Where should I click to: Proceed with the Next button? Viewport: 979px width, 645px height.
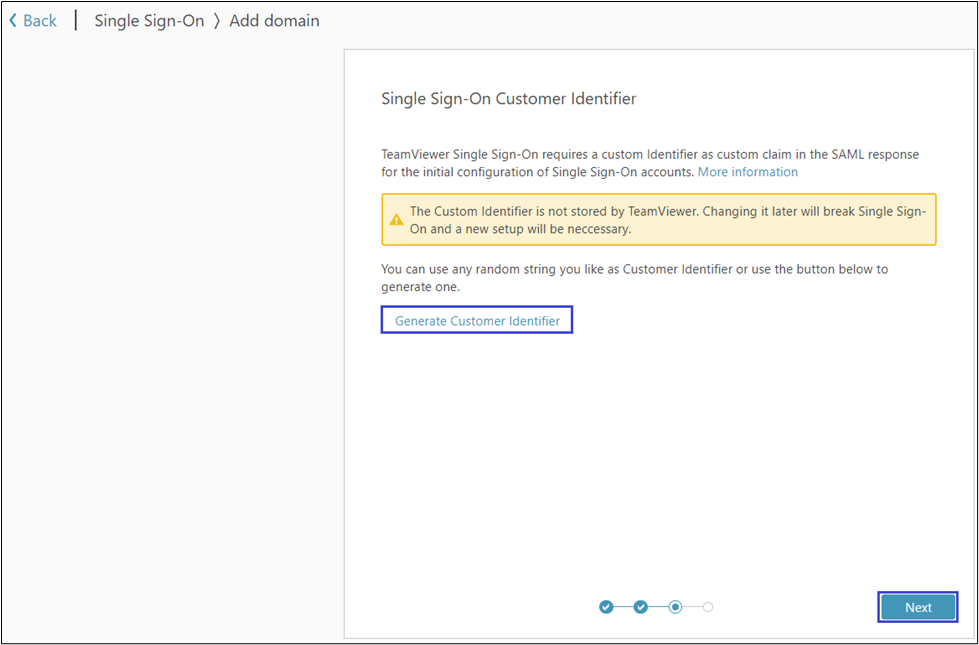pos(917,607)
